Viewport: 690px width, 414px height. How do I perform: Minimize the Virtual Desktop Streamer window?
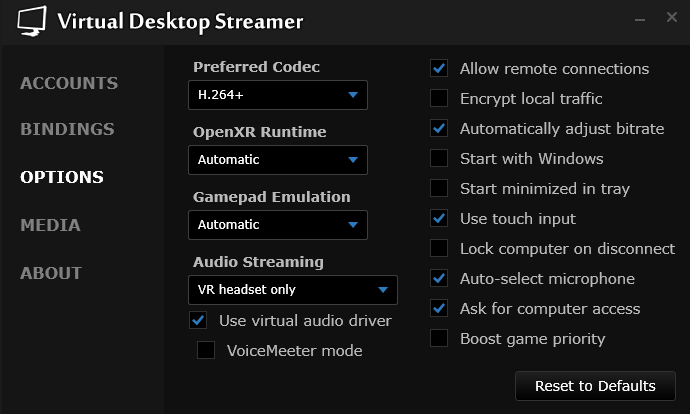(x=640, y=19)
